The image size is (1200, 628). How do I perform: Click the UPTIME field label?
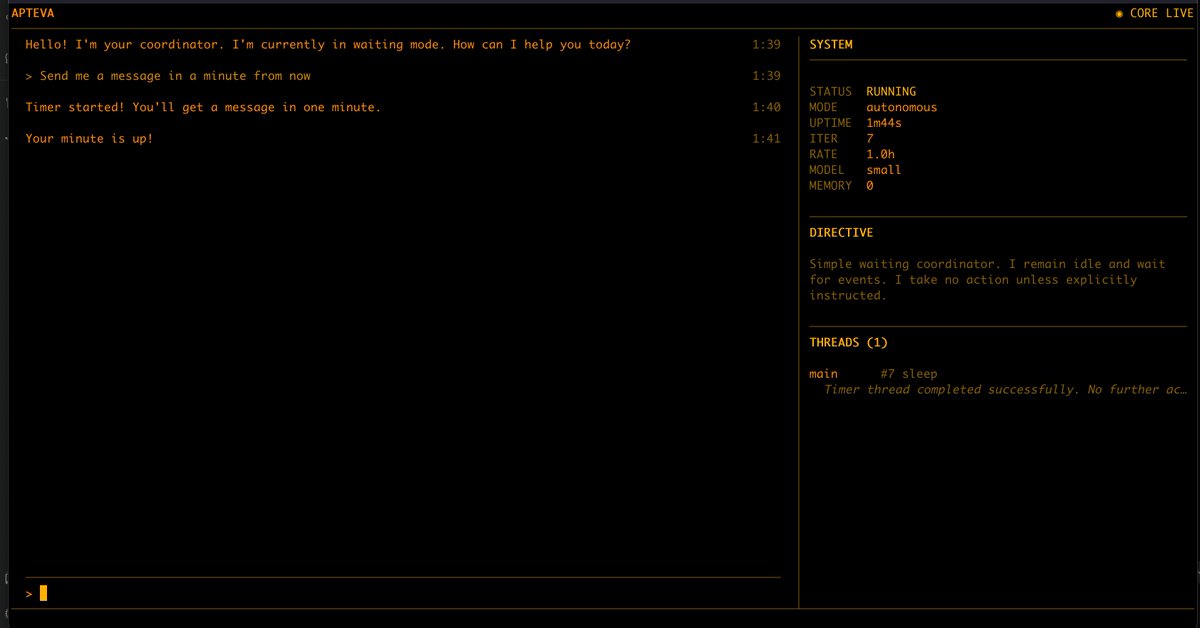tap(830, 123)
